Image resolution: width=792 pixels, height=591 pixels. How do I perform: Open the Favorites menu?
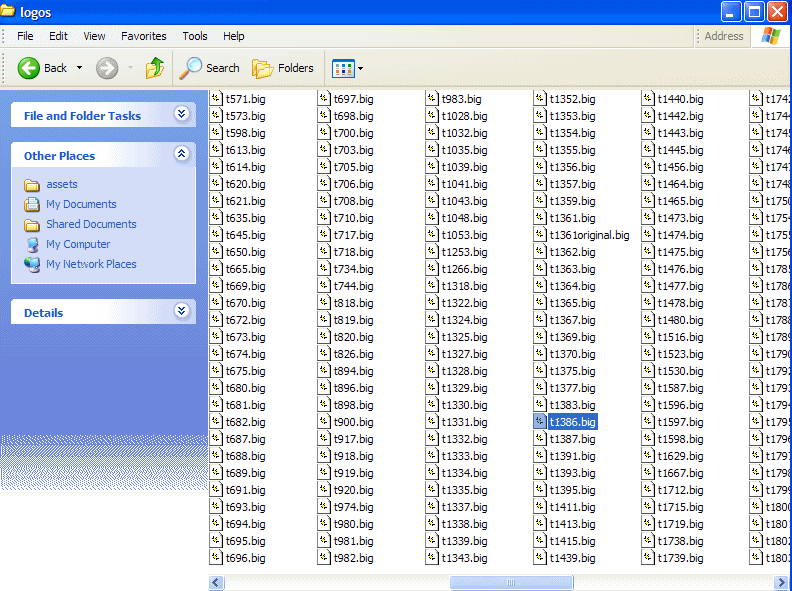[144, 36]
